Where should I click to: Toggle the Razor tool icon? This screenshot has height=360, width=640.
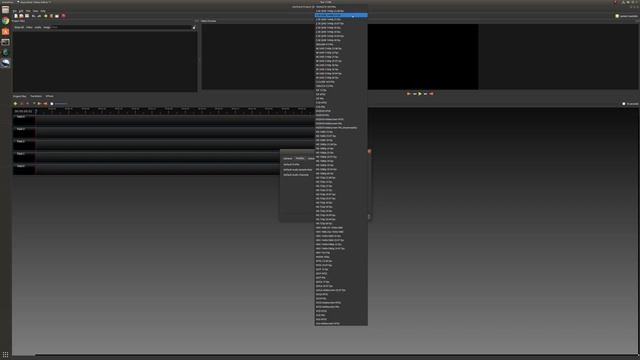pyautogui.click(x=27, y=104)
